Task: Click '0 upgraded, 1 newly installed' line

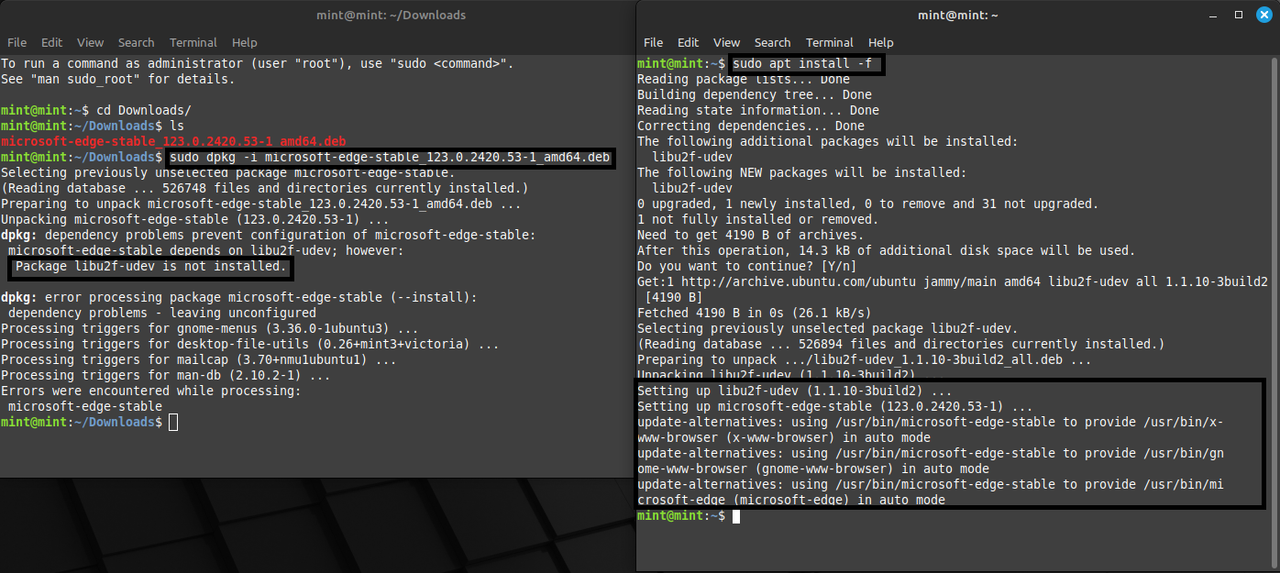Action: (x=867, y=204)
